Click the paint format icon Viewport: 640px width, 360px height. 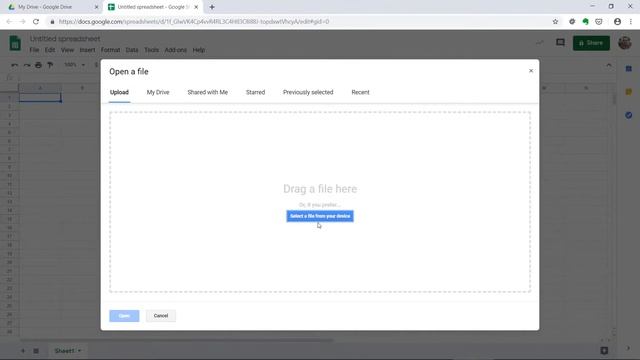[50, 65]
